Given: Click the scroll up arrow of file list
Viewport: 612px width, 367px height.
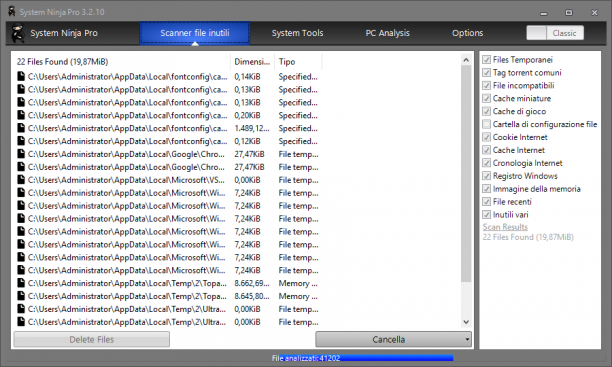Looking at the screenshot, I should coord(466,60).
